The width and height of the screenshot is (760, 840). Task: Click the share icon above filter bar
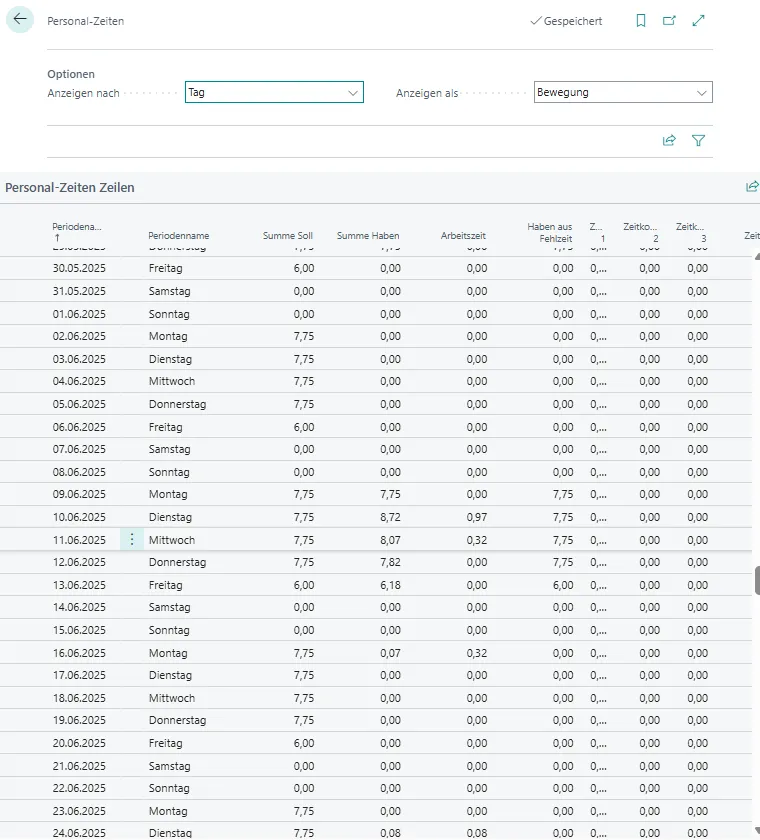[x=669, y=141]
